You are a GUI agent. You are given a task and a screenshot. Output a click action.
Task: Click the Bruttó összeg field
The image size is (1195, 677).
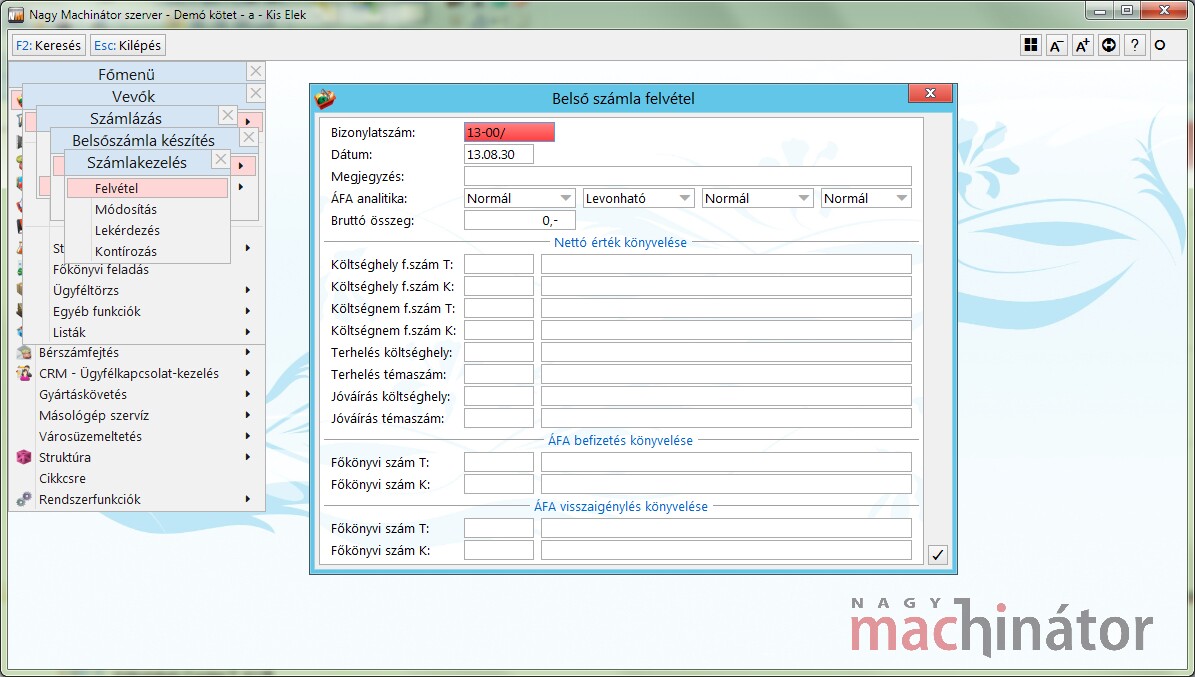pos(519,220)
